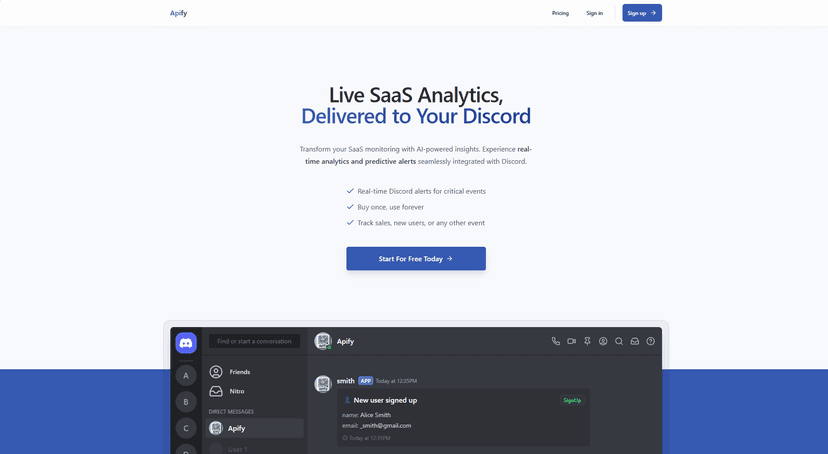Click smith's bot avatar beside the message
This screenshot has width=828, height=454.
pyautogui.click(x=323, y=384)
